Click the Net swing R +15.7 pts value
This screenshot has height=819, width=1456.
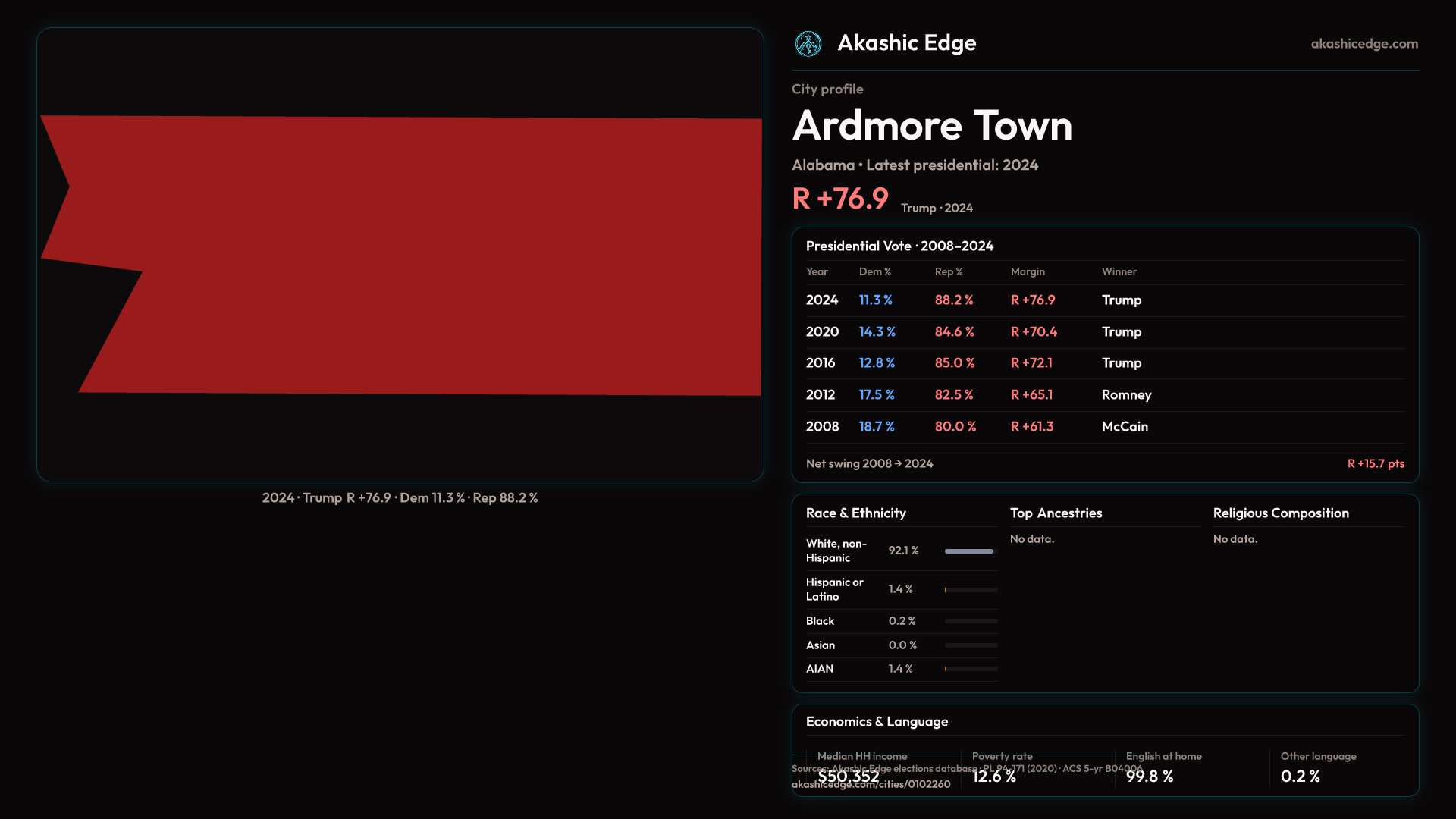[1375, 464]
